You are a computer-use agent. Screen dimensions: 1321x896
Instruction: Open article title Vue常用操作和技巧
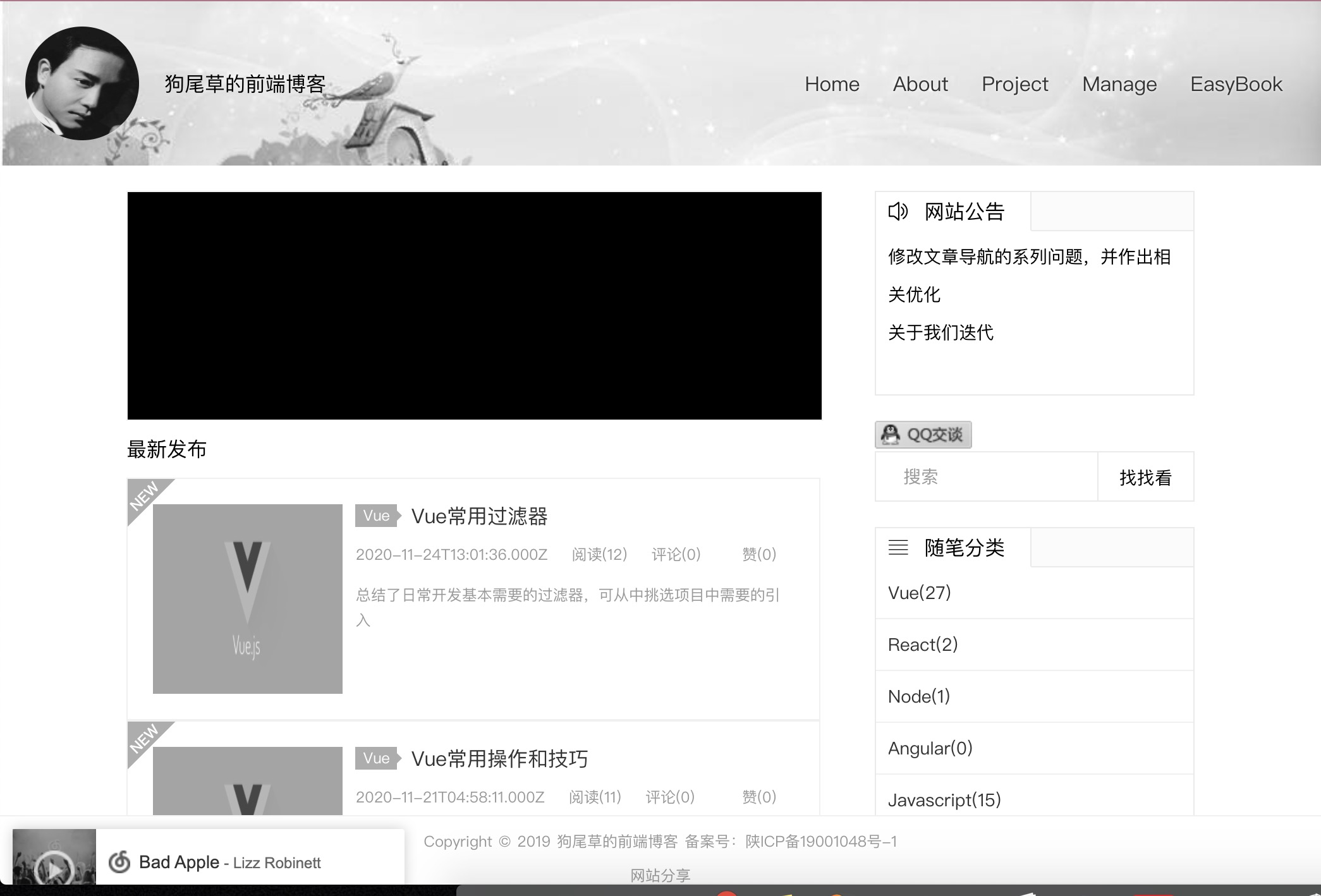coord(500,759)
